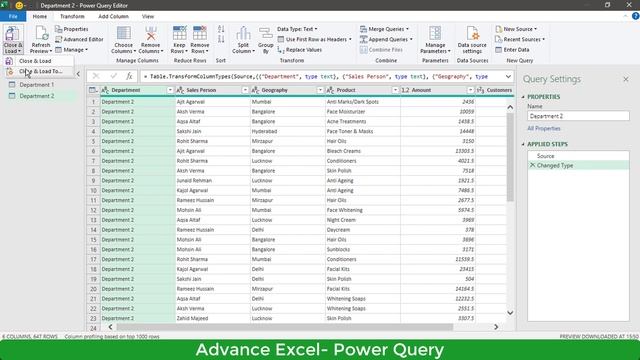The image size is (640, 360).
Task: Open the Geography column filter dropdown
Action: click(320, 90)
